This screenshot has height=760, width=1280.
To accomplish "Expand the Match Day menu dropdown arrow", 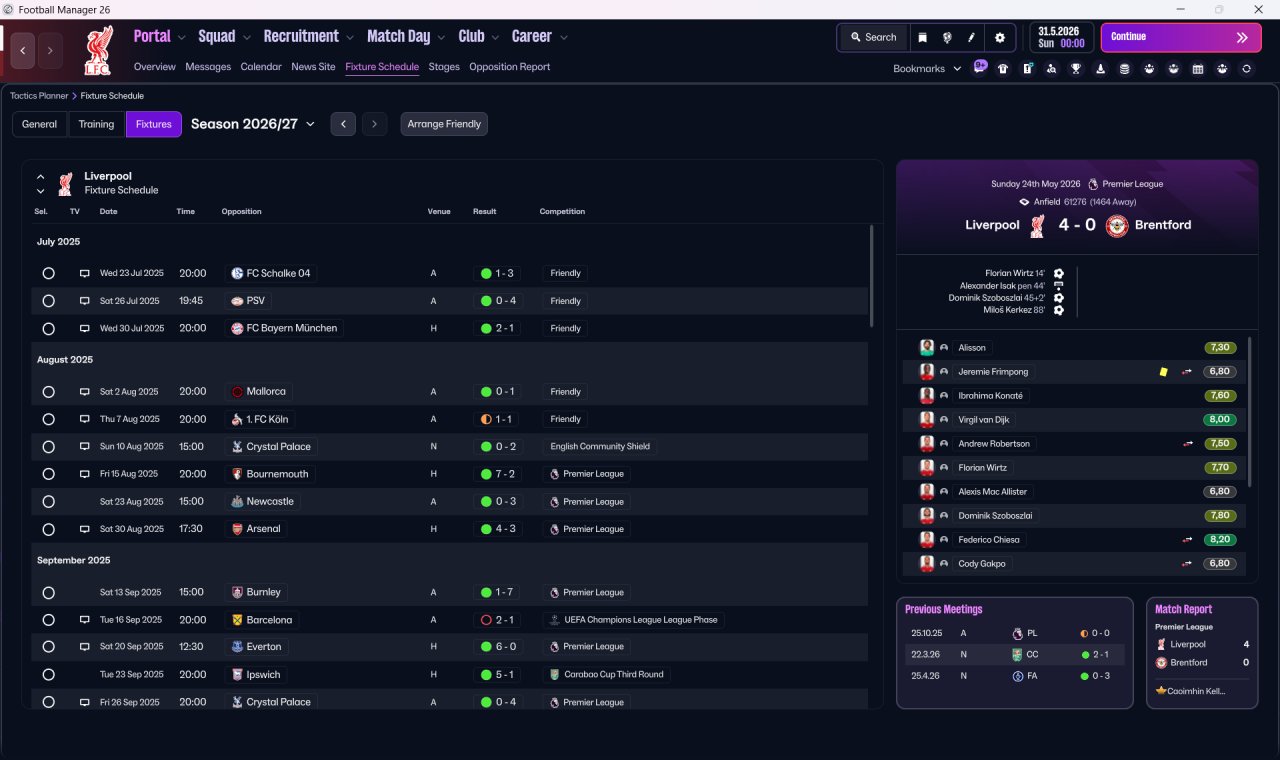I will [441, 38].
